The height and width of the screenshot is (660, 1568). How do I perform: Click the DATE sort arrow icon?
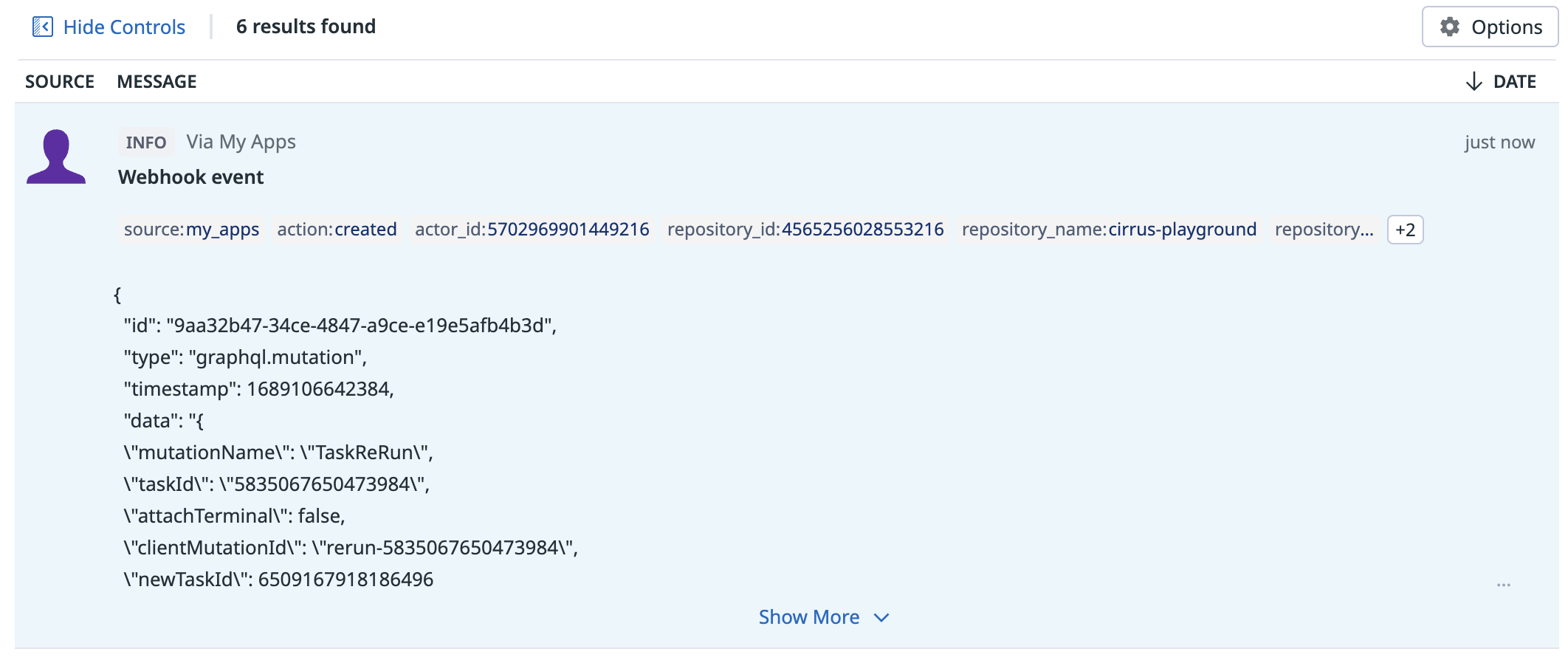[1474, 81]
